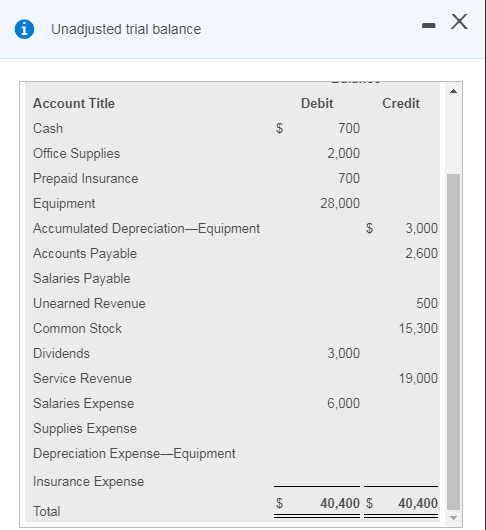Click the scrollbar up arrow
The height and width of the screenshot is (530, 486).
[454, 91]
